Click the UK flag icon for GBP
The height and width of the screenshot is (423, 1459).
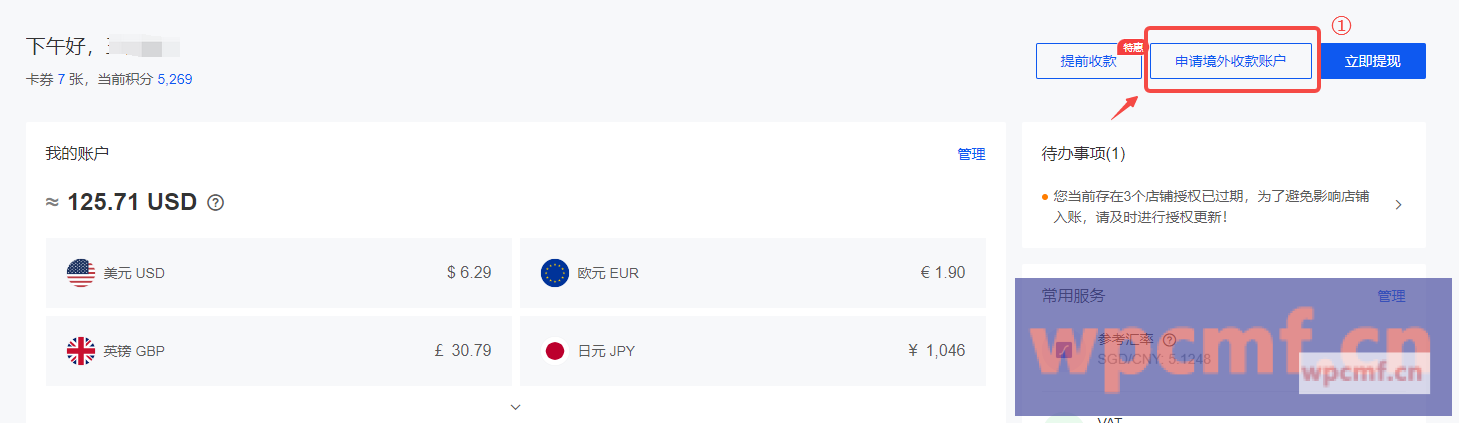click(81, 351)
